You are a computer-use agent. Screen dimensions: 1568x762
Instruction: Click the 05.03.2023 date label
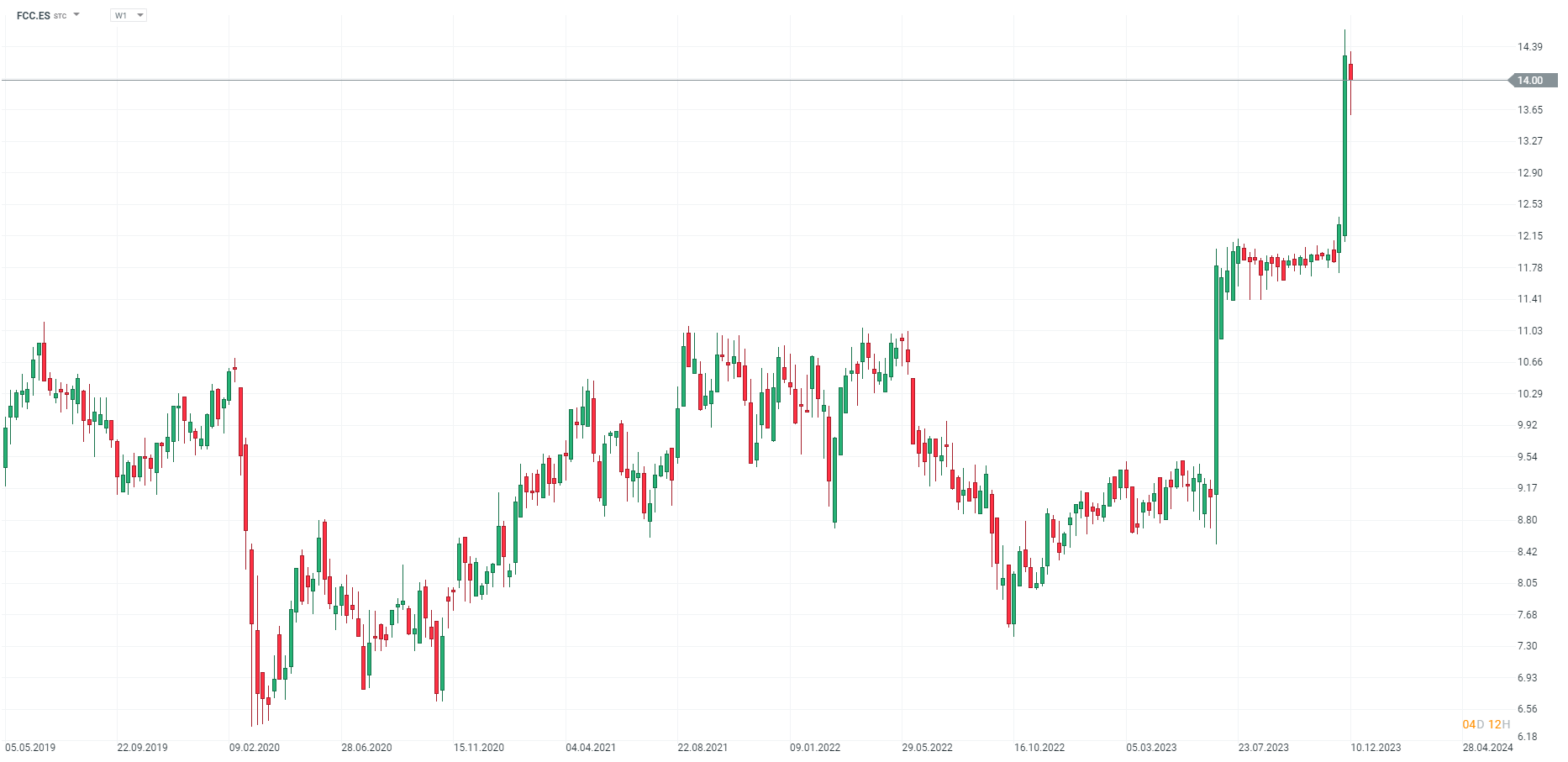[x=1151, y=747]
